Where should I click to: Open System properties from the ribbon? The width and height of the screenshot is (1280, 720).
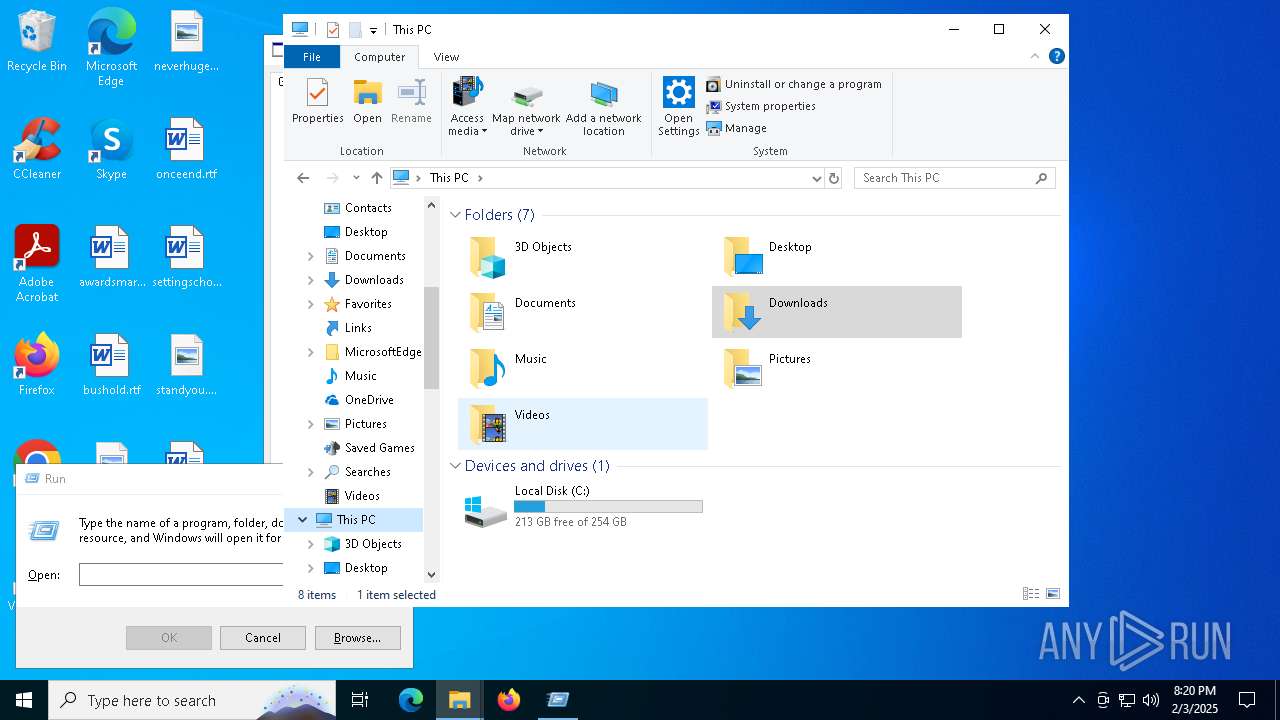(761, 106)
